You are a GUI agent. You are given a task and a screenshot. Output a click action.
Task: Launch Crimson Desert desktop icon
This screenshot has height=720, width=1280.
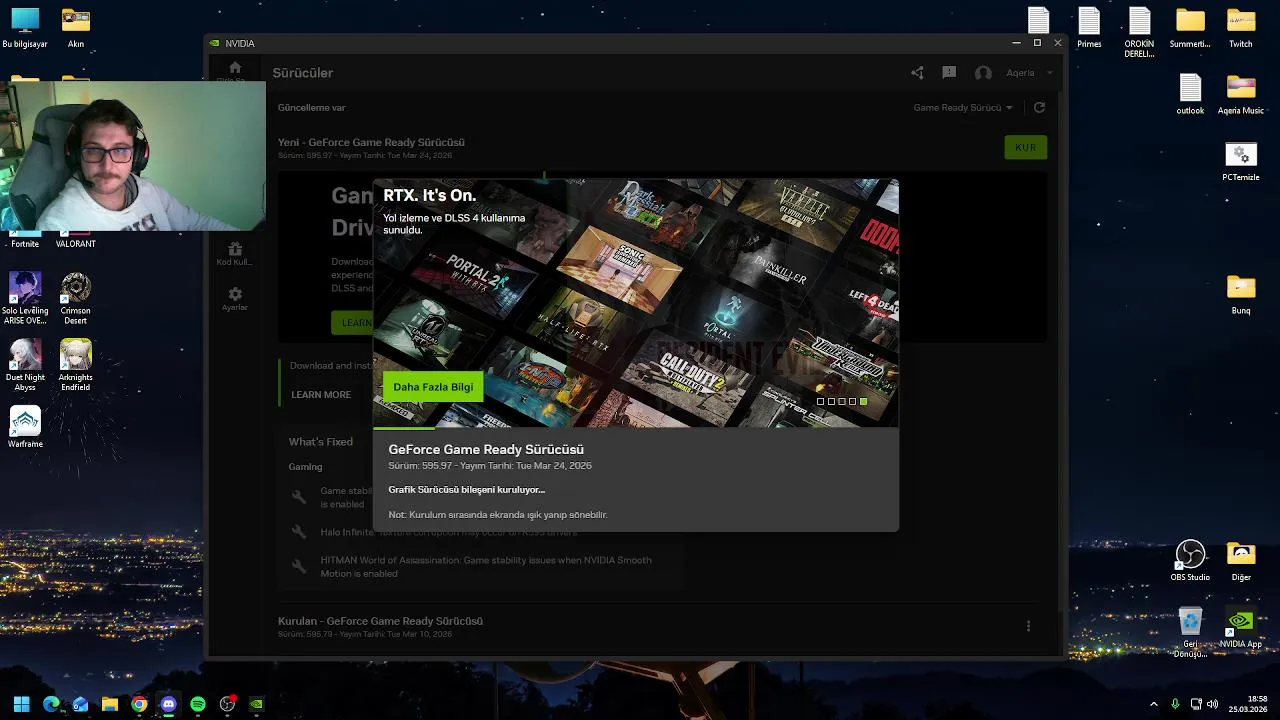click(x=76, y=298)
